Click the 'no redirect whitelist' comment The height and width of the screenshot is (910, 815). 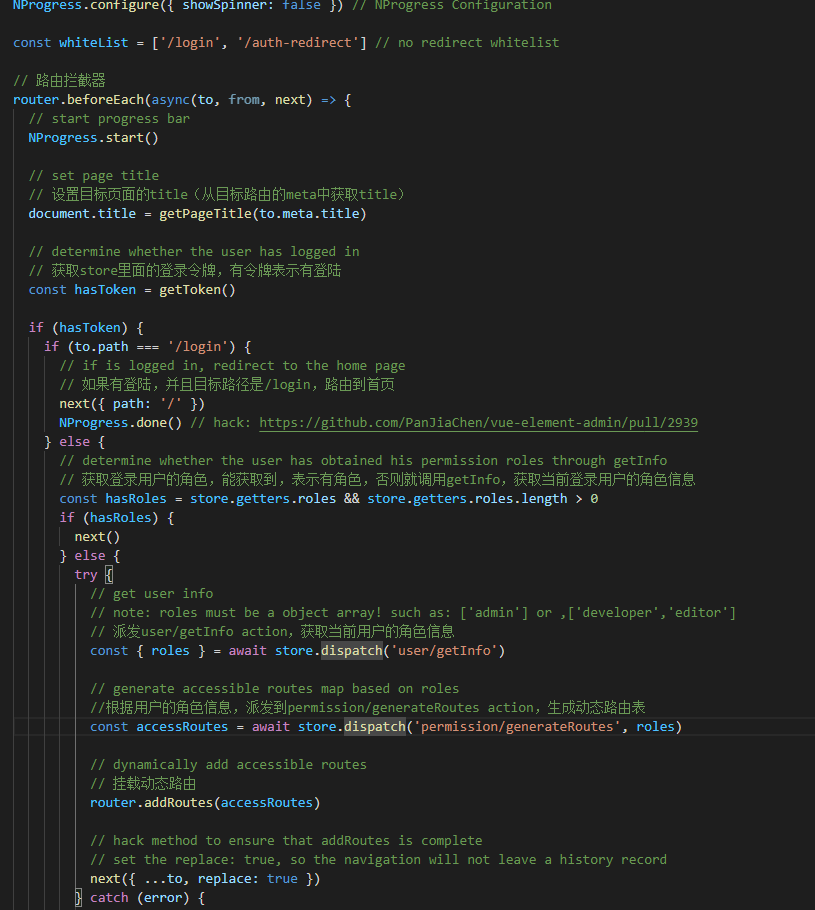click(x=467, y=42)
